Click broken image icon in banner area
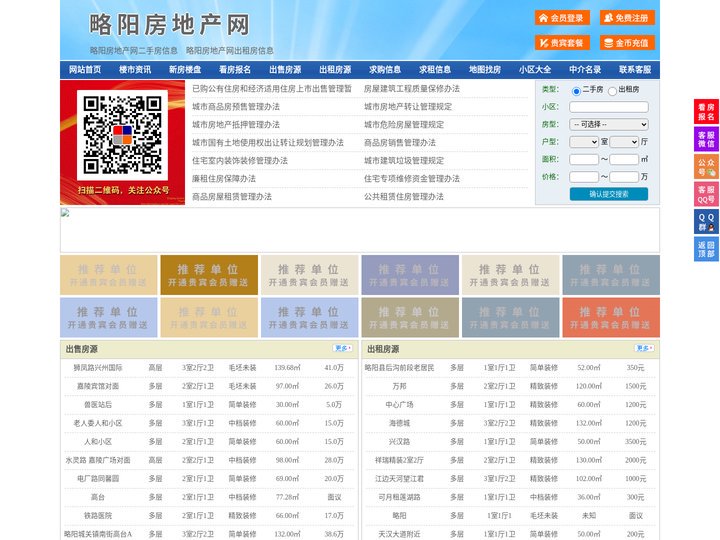Image resolution: width=720 pixels, height=540 pixels. click(65, 212)
